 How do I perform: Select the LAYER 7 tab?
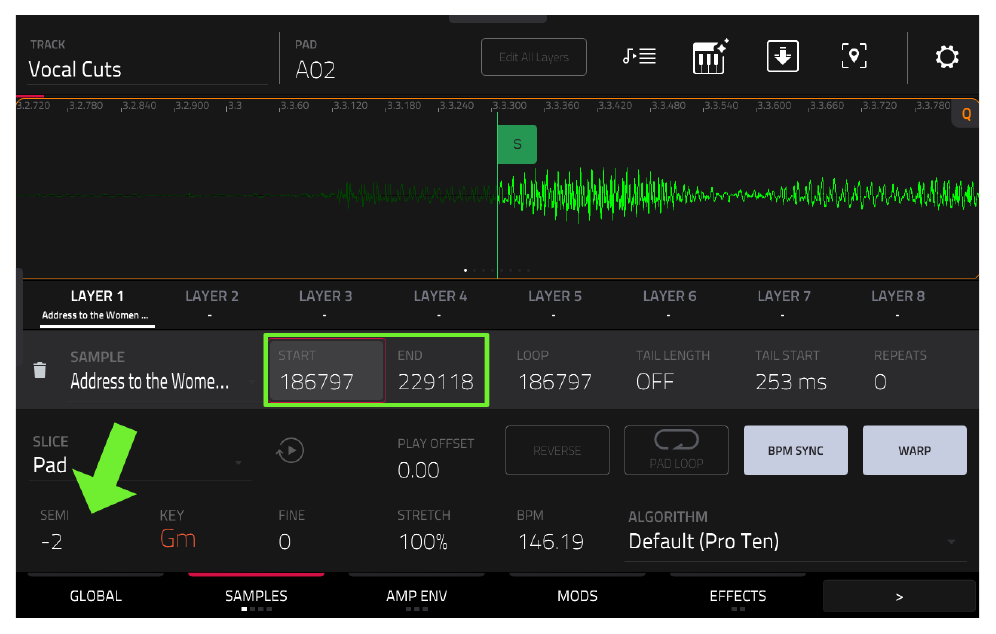(x=783, y=305)
